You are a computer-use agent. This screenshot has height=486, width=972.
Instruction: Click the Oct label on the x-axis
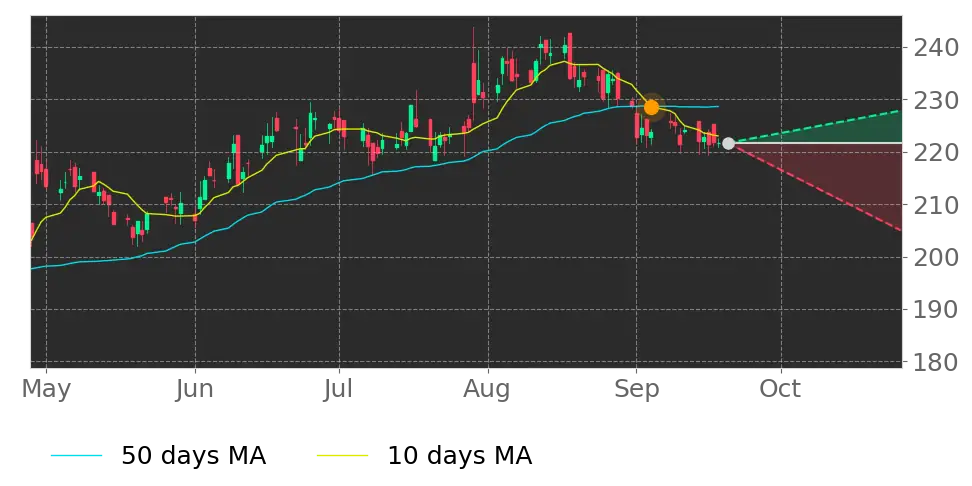[x=780, y=389]
